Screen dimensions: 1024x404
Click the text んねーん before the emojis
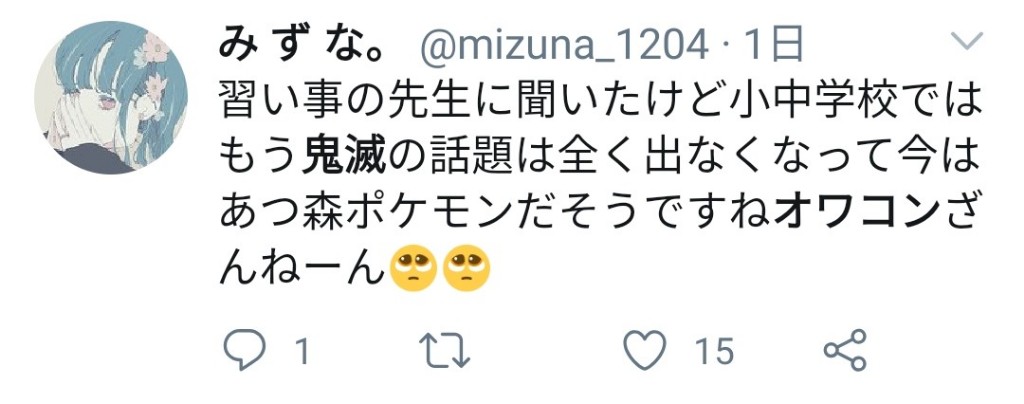coord(302,271)
